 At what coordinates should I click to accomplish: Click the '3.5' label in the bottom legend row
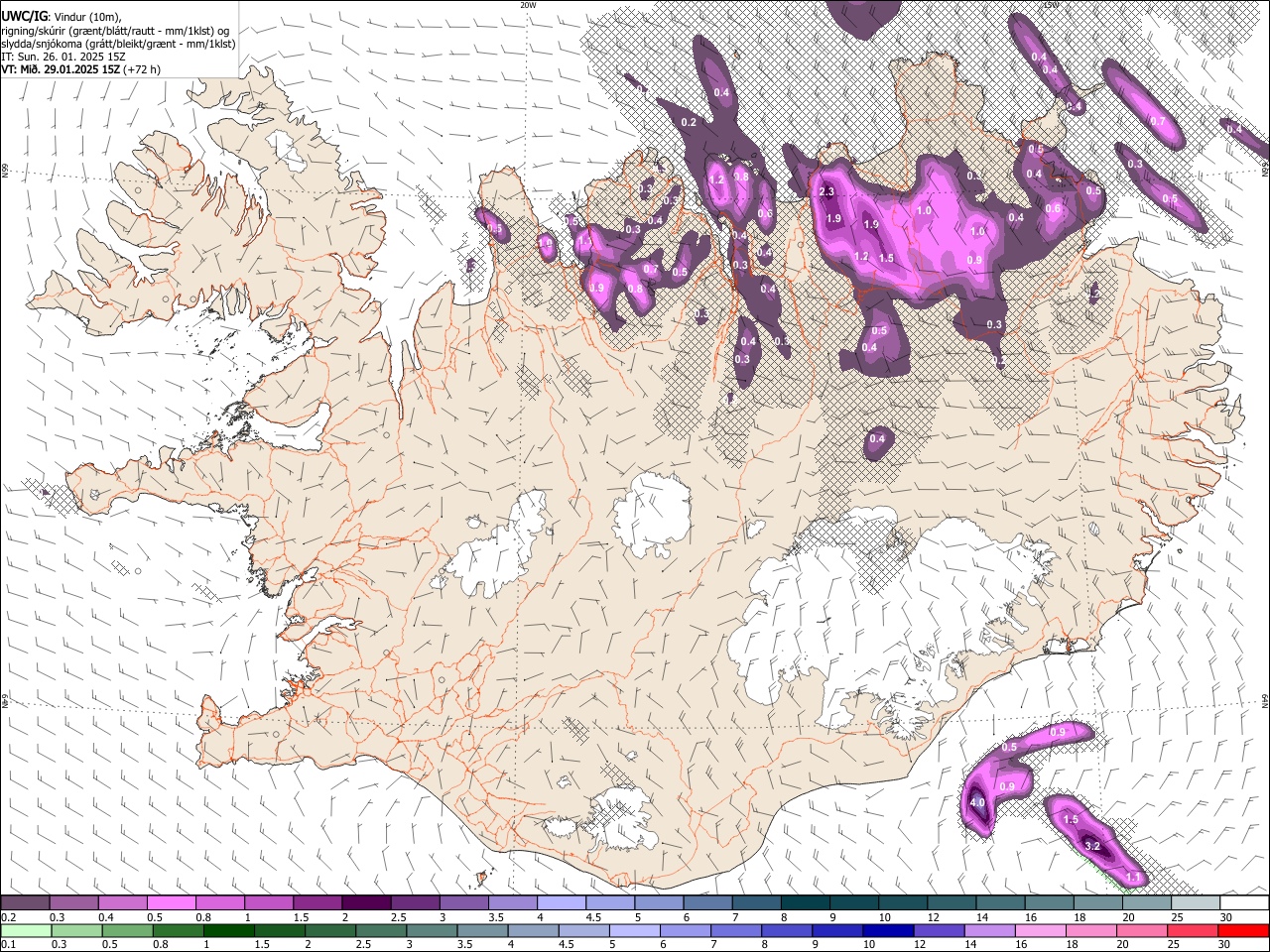tap(463, 944)
